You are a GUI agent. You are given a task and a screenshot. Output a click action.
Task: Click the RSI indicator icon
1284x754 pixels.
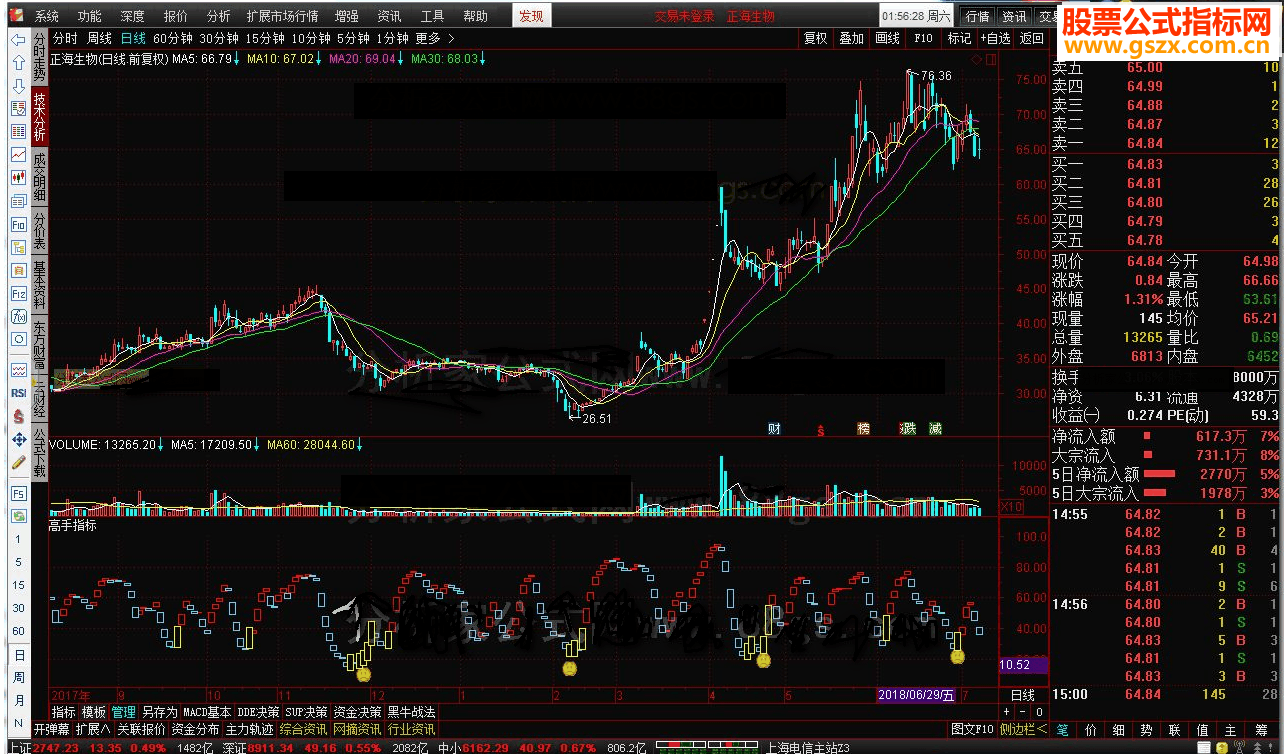pos(18,393)
